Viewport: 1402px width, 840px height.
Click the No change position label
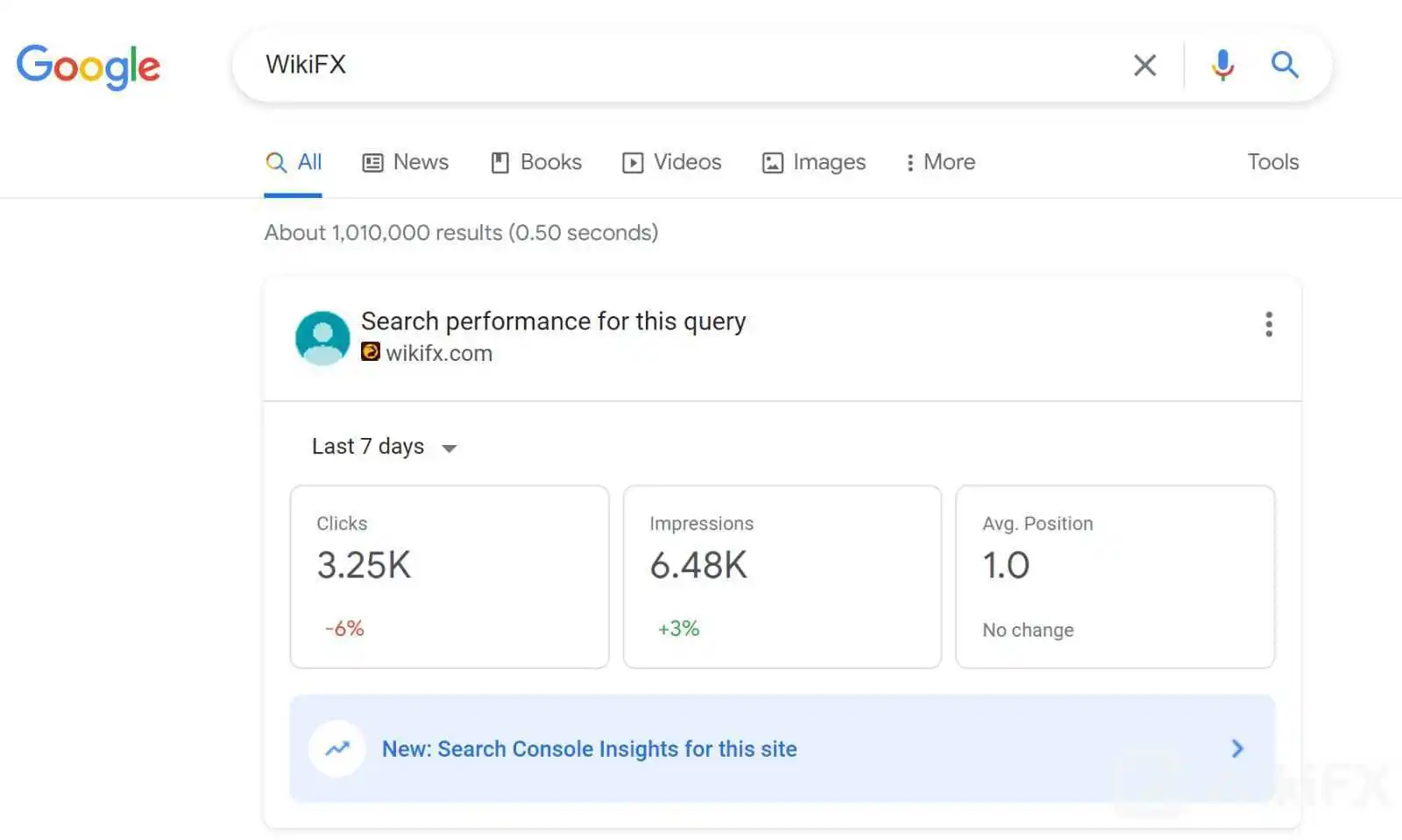[x=1028, y=630]
